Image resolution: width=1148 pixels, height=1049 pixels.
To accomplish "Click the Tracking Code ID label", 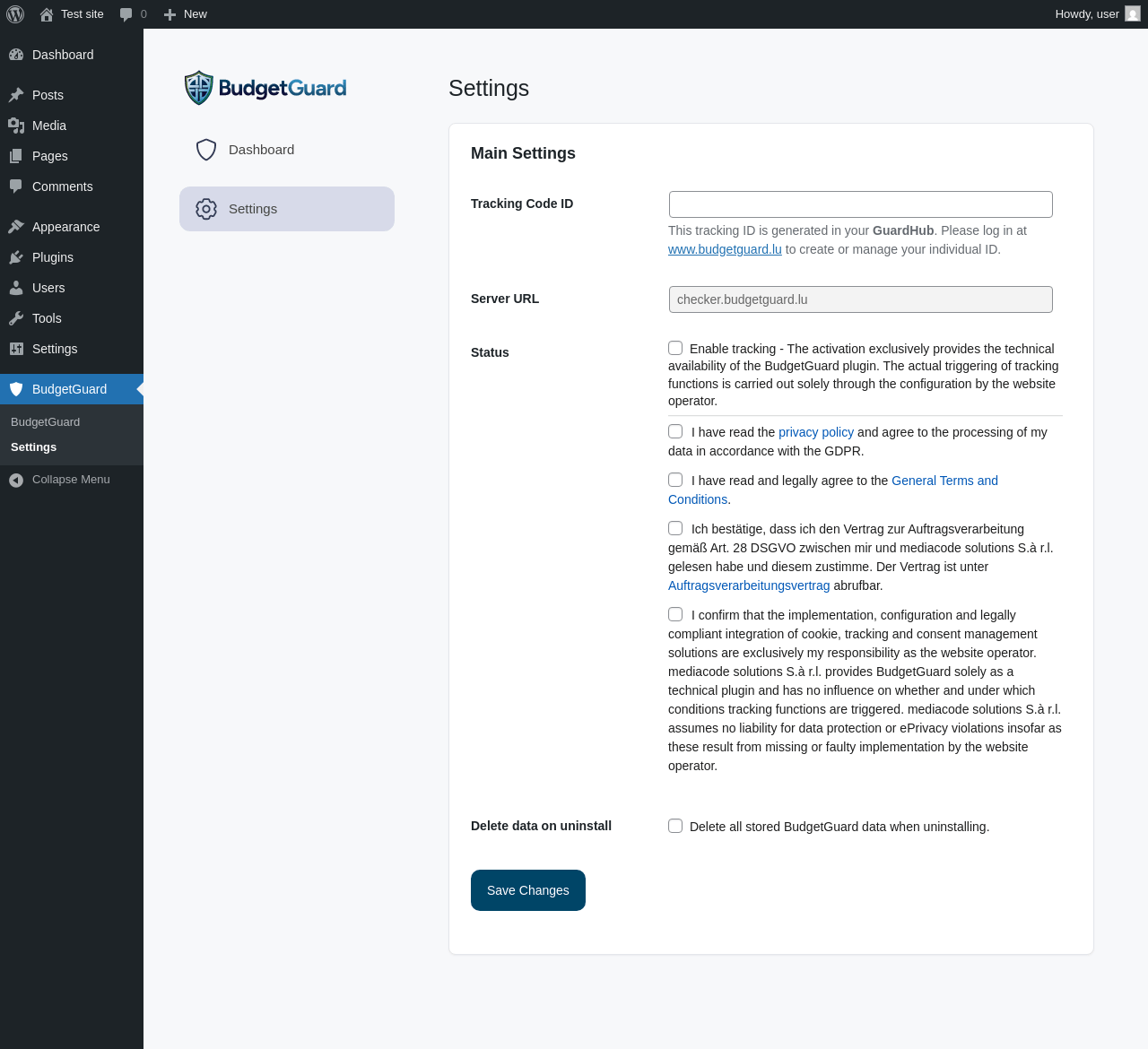I will pyautogui.click(x=522, y=204).
